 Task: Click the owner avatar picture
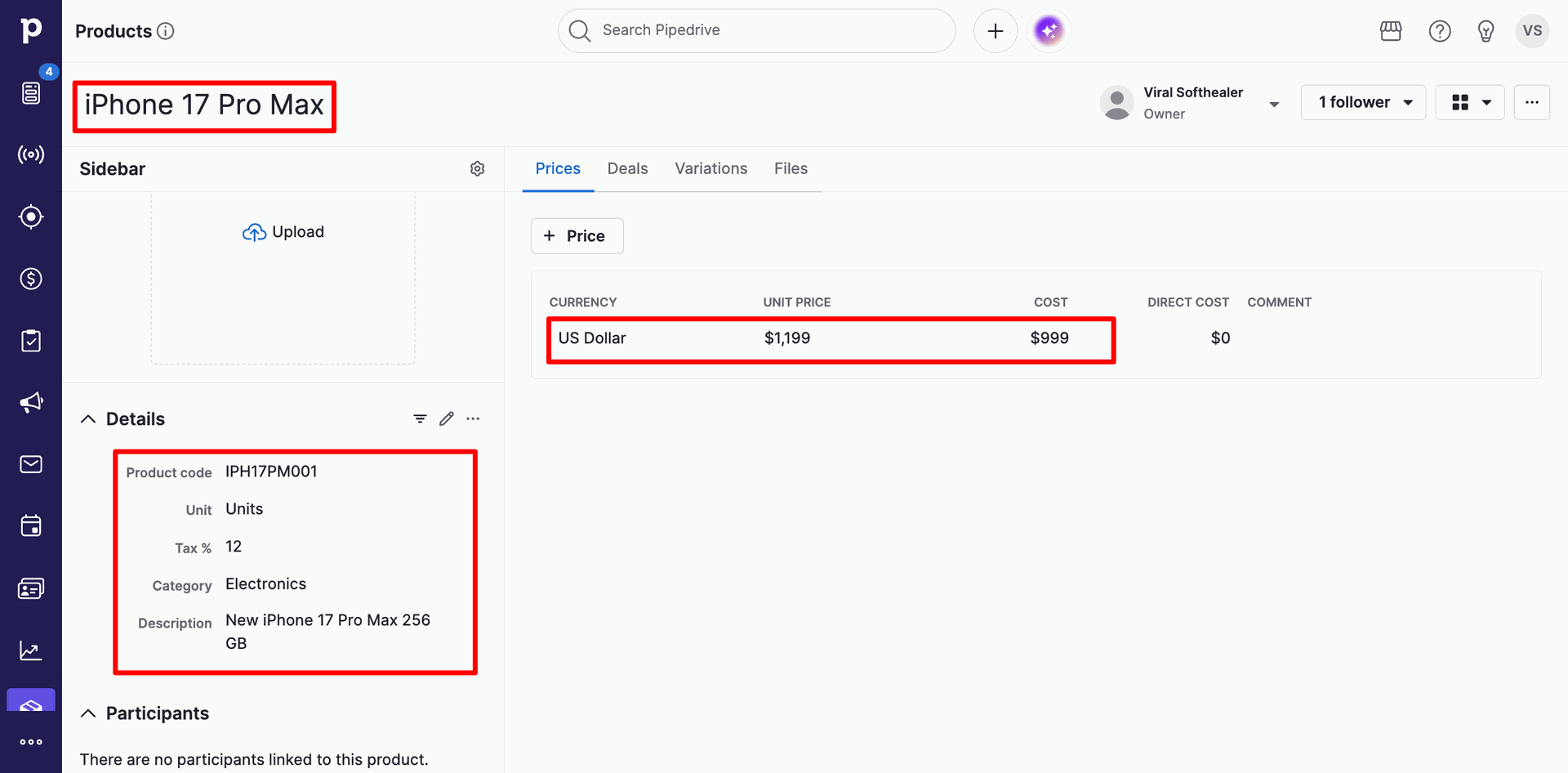tap(1117, 103)
